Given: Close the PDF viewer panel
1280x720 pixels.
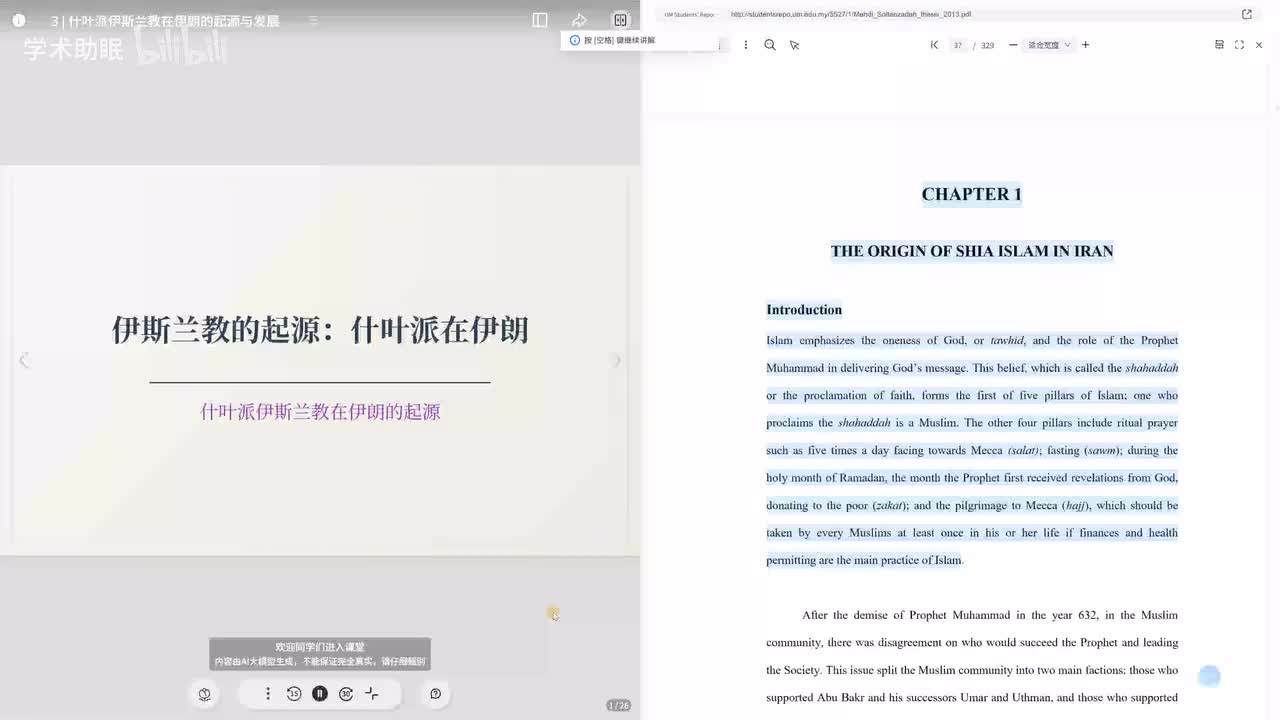Looking at the screenshot, I should pyautogui.click(x=1259, y=45).
